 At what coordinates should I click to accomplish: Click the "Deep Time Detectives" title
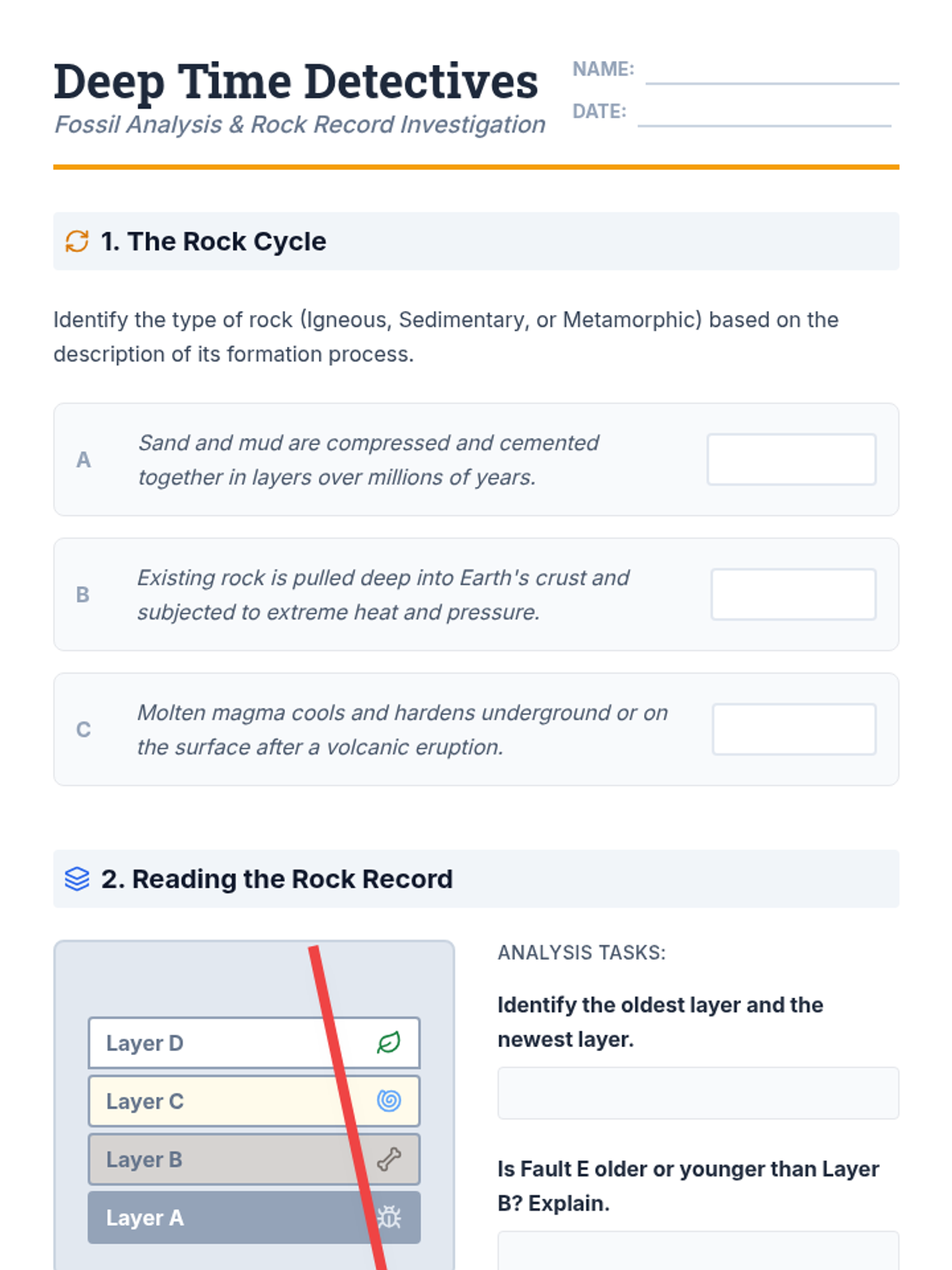coord(296,81)
